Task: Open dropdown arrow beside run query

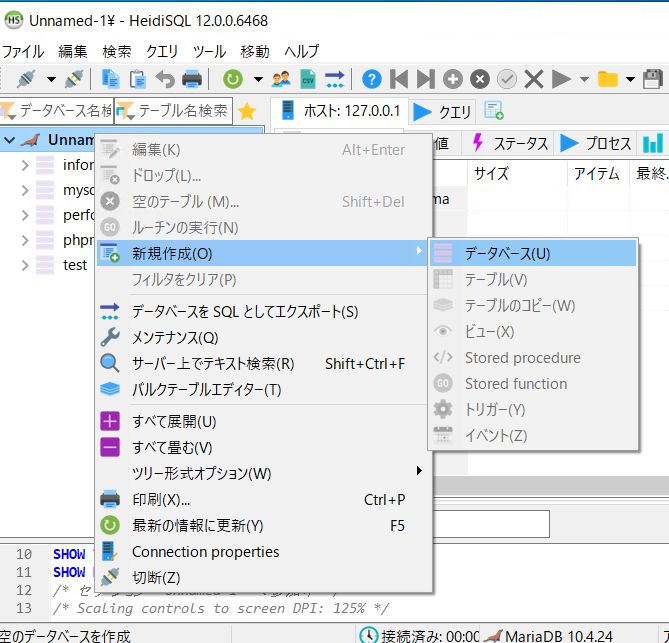Action: pos(585,79)
